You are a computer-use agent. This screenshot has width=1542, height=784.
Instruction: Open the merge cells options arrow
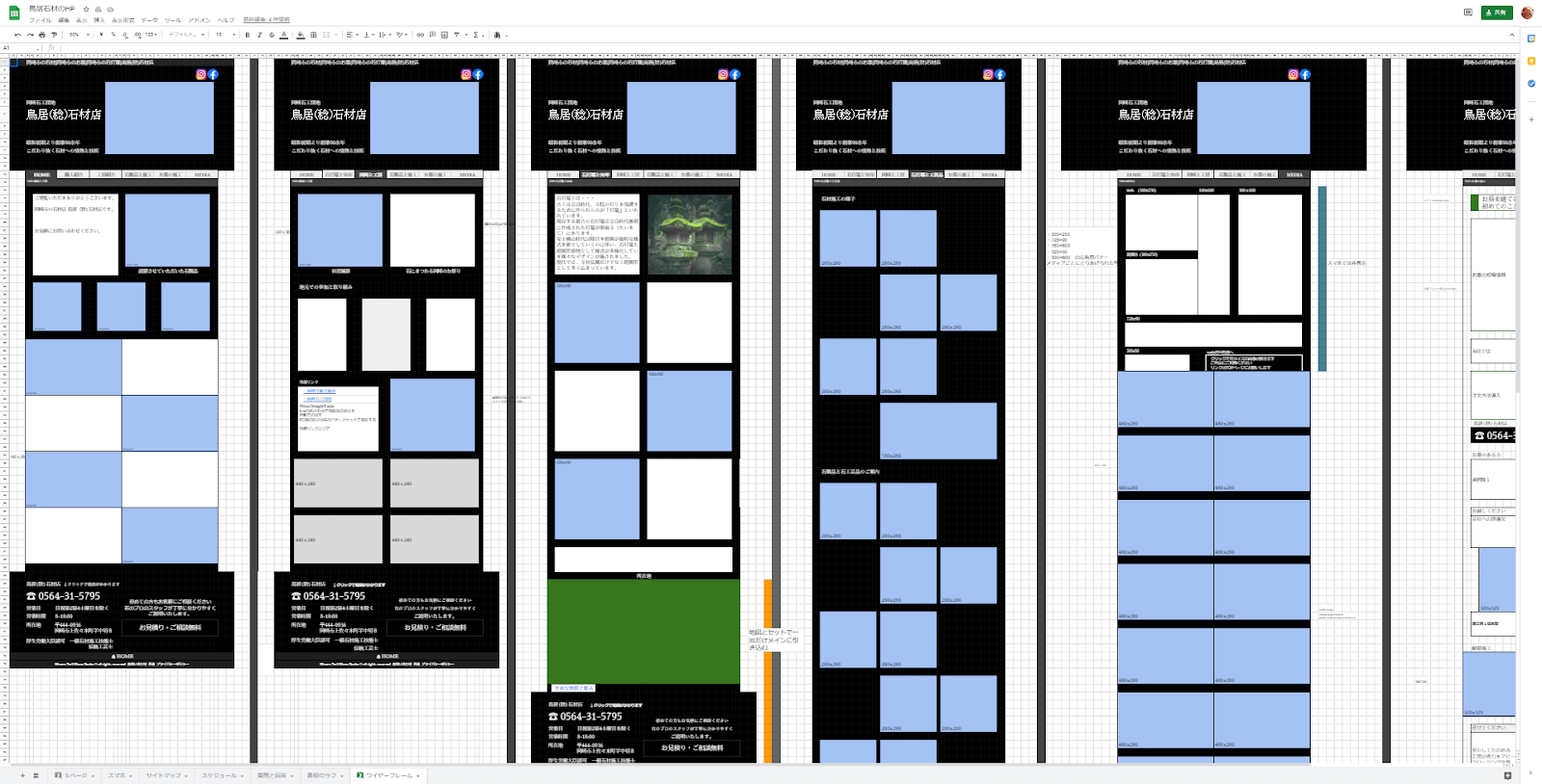click(x=336, y=35)
